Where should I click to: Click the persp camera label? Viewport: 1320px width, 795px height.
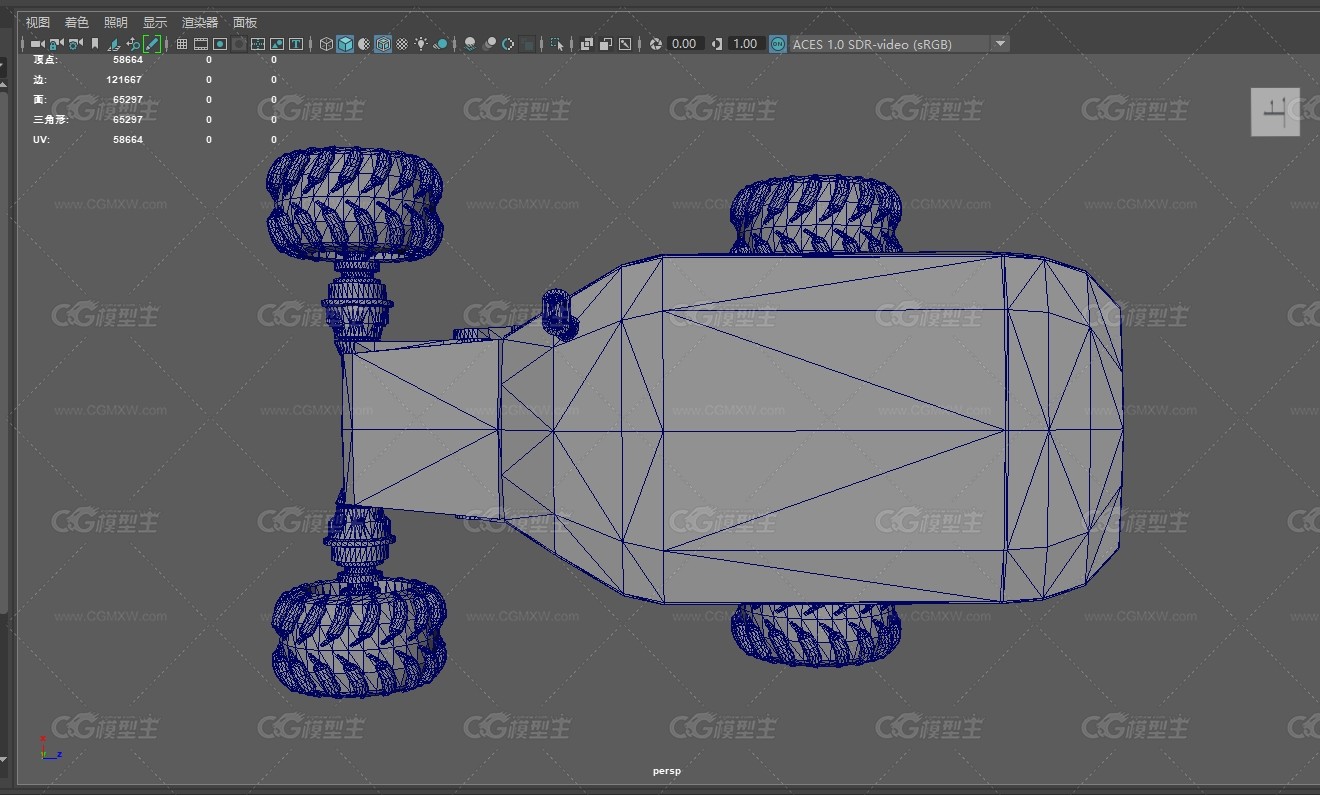(666, 771)
